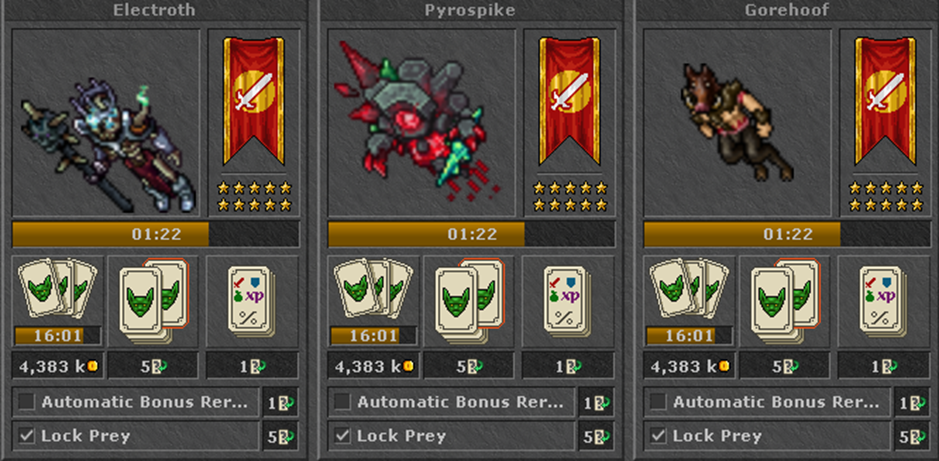Enable Automatic Bonus Reroll for Electroth
939x461 pixels.
tap(26, 402)
